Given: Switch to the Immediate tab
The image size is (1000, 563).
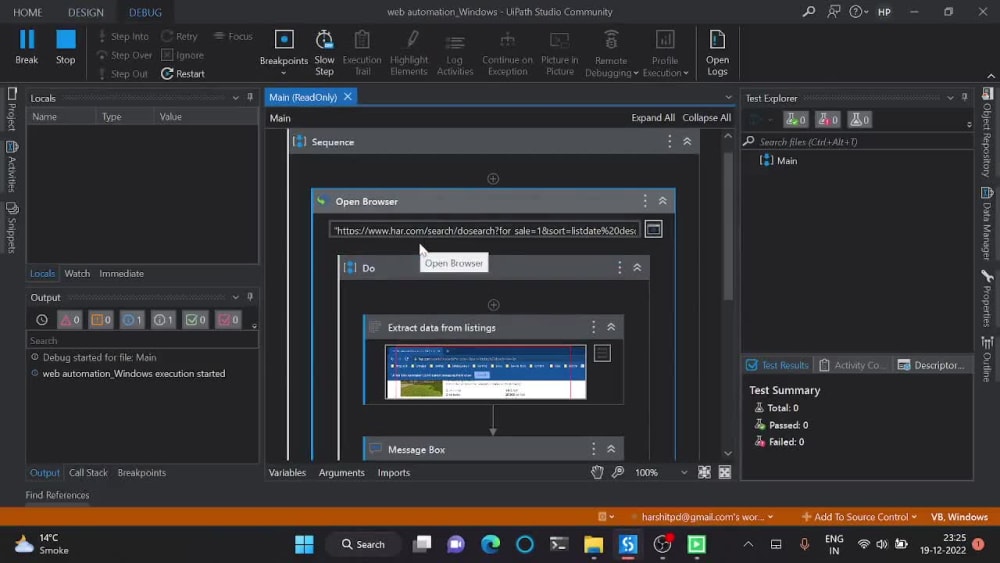Looking at the screenshot, I should (x=121, y=274).
